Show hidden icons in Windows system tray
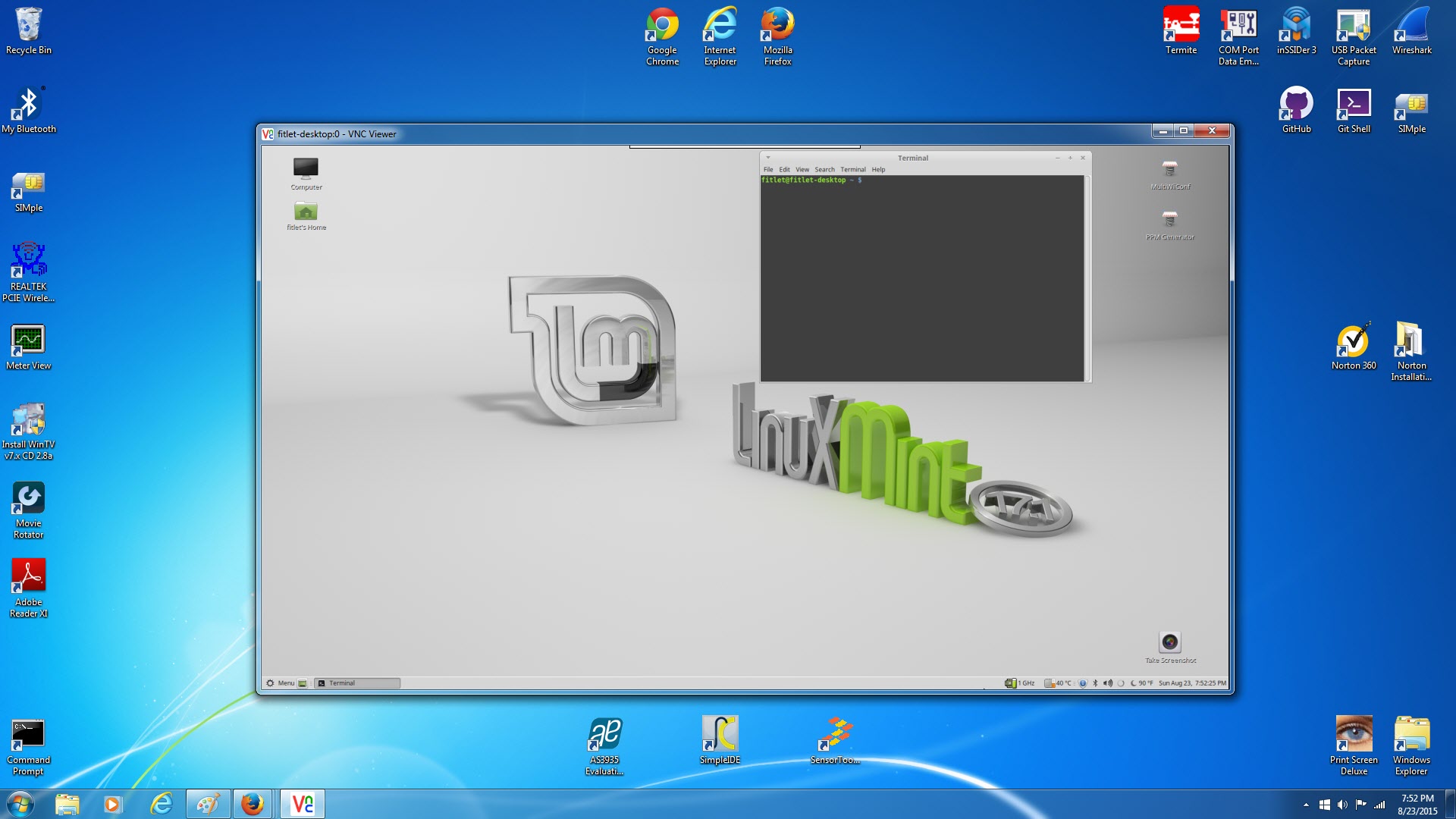This screenshot has width=1456, height=819. click(x=1306, y=805)
